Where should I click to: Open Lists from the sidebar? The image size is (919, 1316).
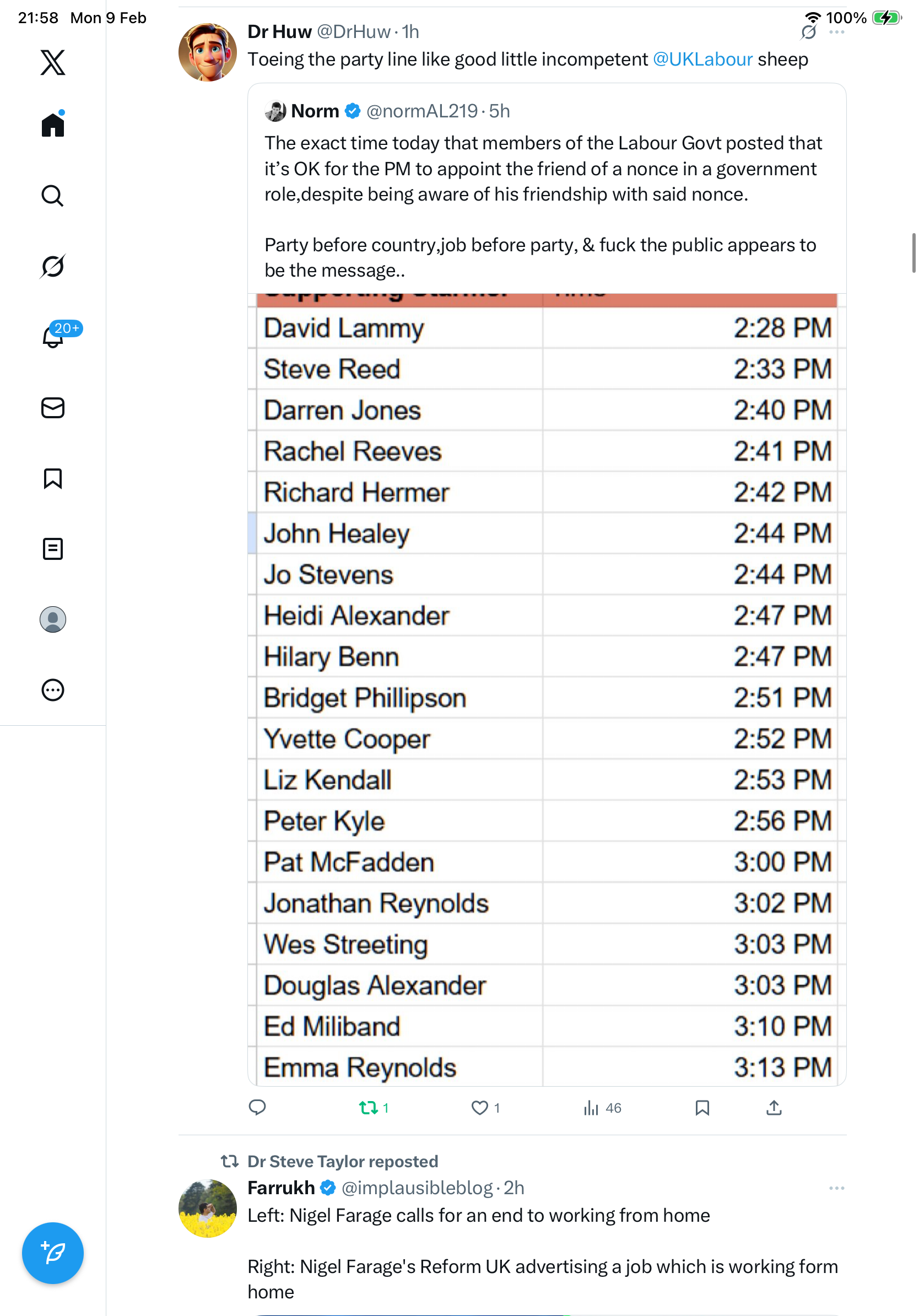pyautogui.click(x=53, y=548)
